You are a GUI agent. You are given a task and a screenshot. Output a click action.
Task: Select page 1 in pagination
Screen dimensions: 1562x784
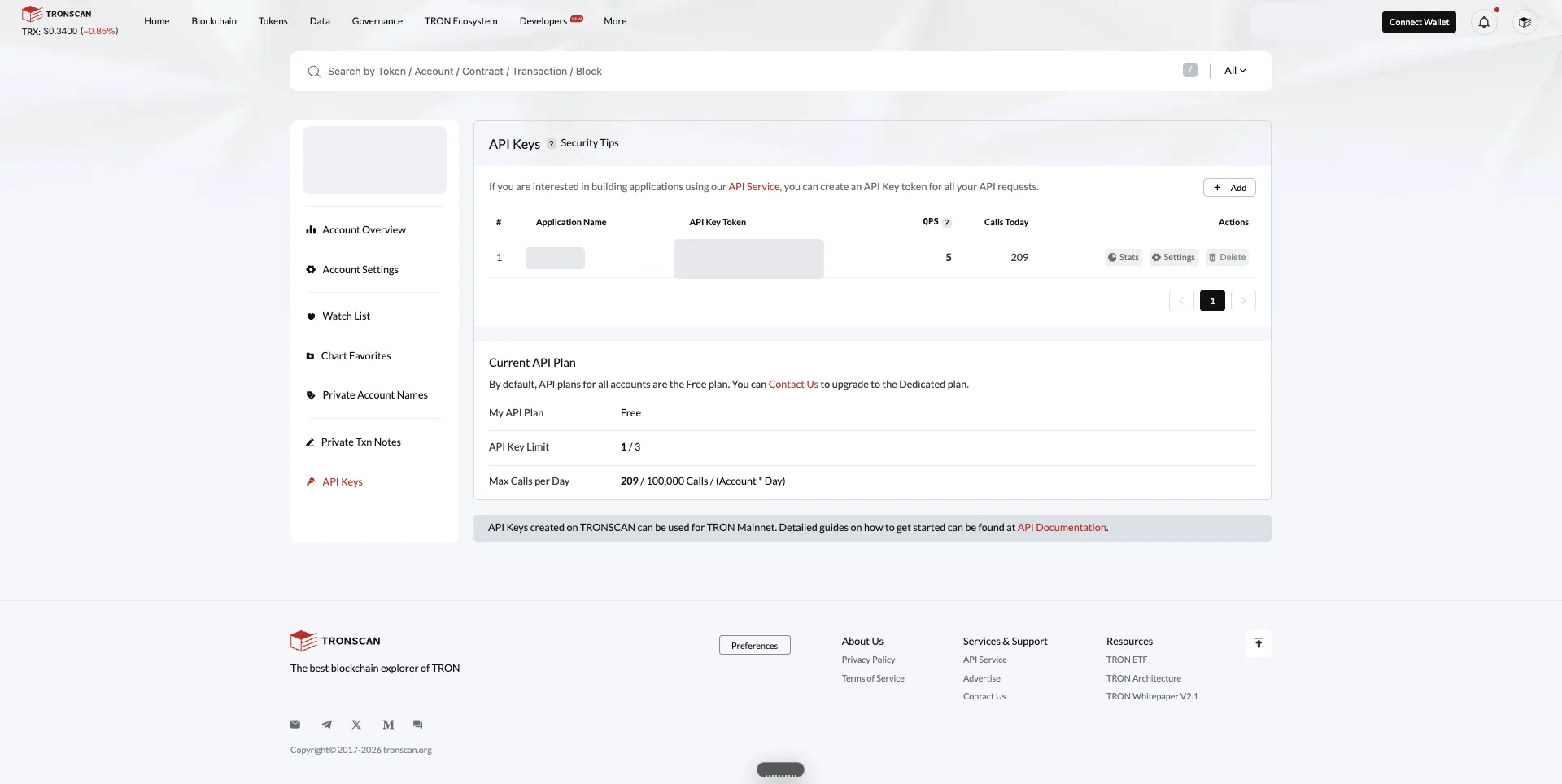click(x=1212, y=301)
